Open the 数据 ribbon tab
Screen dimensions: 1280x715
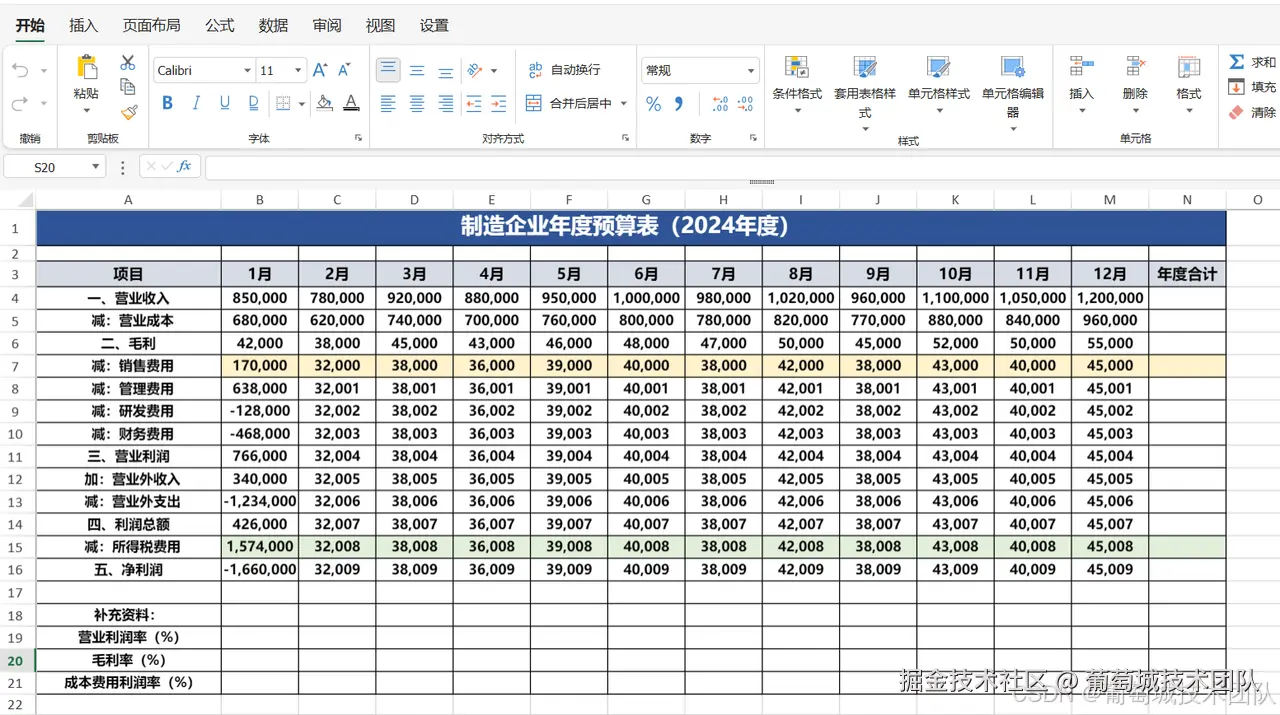click(272, 25)
